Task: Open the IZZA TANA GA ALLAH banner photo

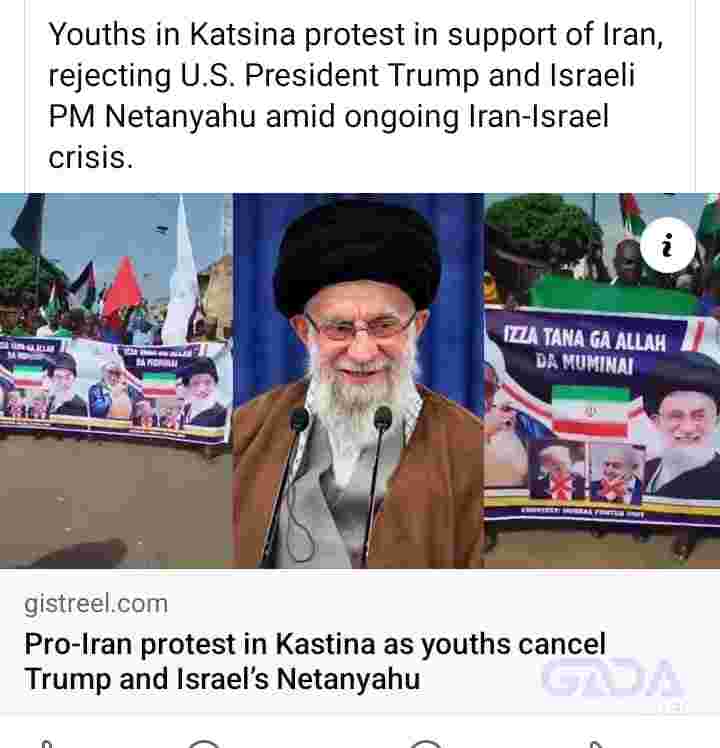Action: tap(602, 381)
